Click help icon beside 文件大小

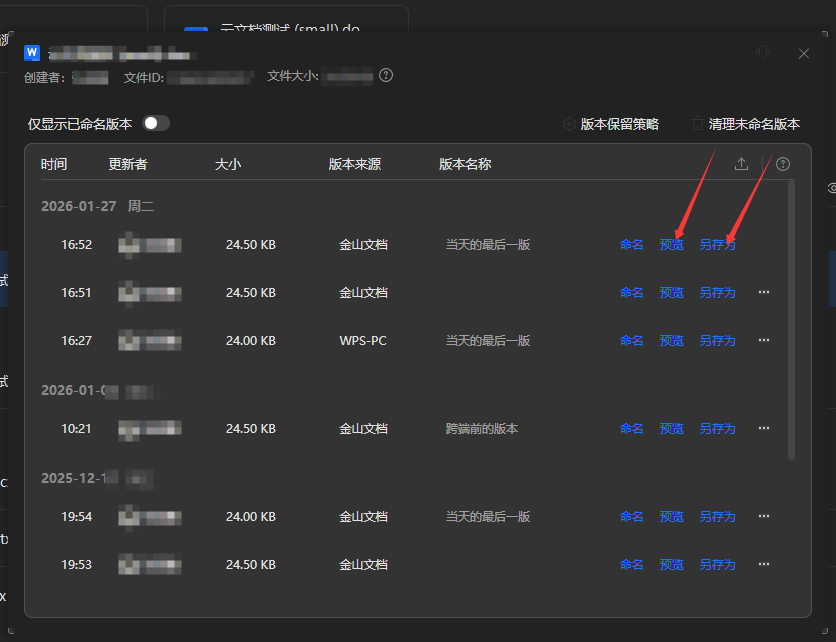pyautogui.click(x=386, y=76)
